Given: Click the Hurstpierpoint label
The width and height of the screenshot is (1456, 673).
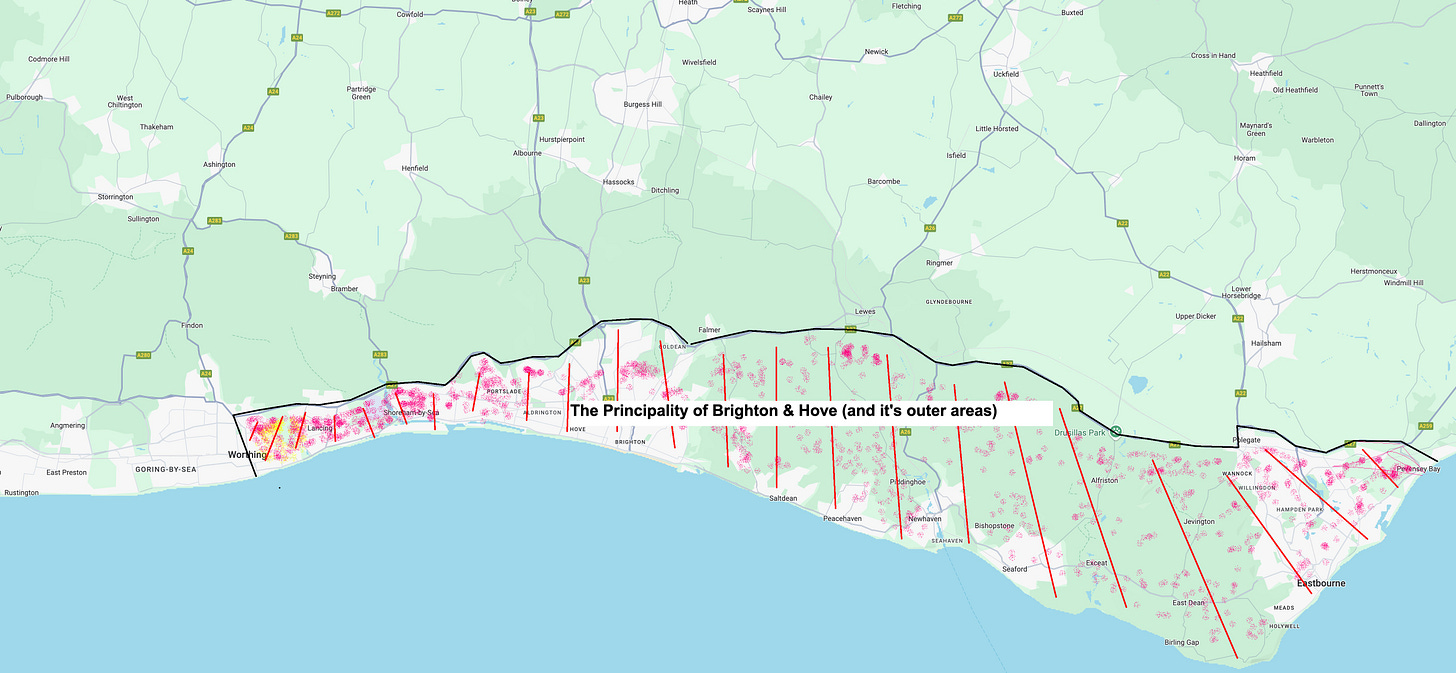Looking at the screenshot, I should pos(561,139).
